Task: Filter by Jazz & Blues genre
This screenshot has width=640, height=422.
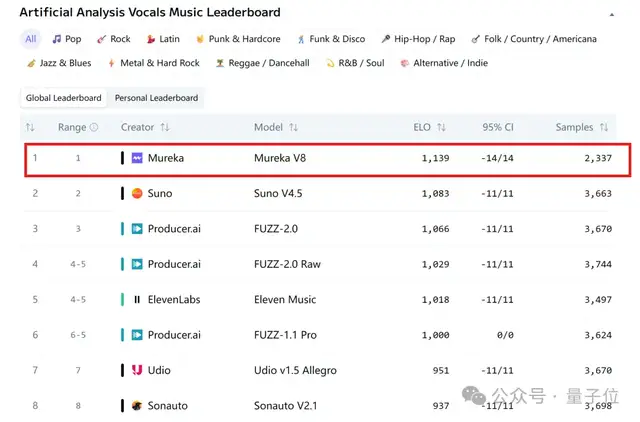Action: point(59,63)
